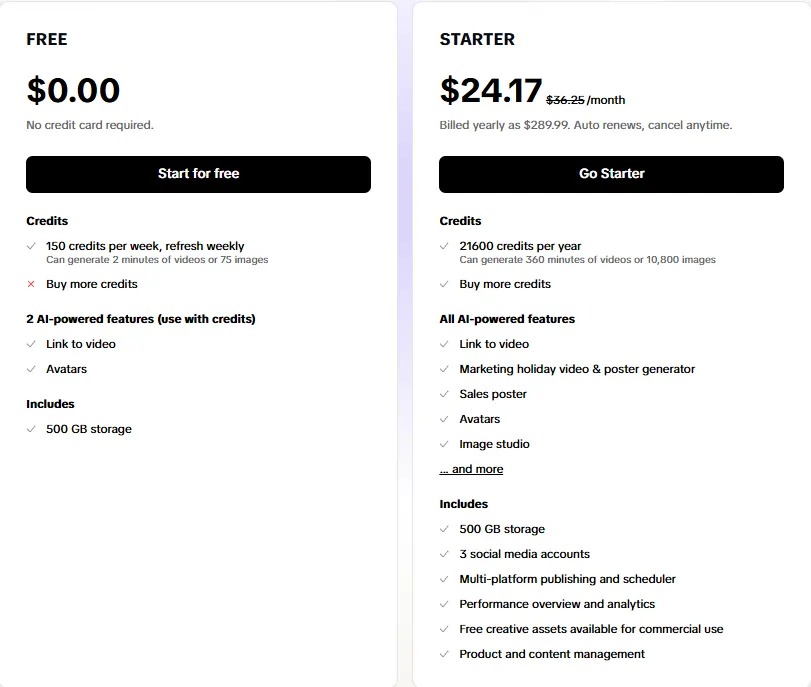This screenshot has height=687, width=811.
Task: Open the ... and more link
Action: tap(471, 468)
